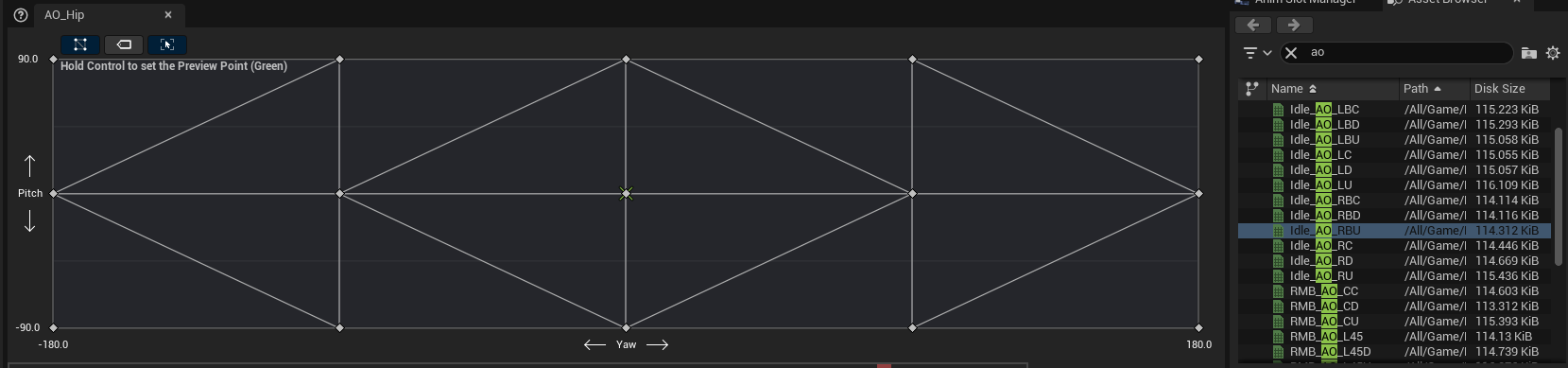Open blend space help icon
This screenshot has height=368, width=1568.
coord(21,15)
